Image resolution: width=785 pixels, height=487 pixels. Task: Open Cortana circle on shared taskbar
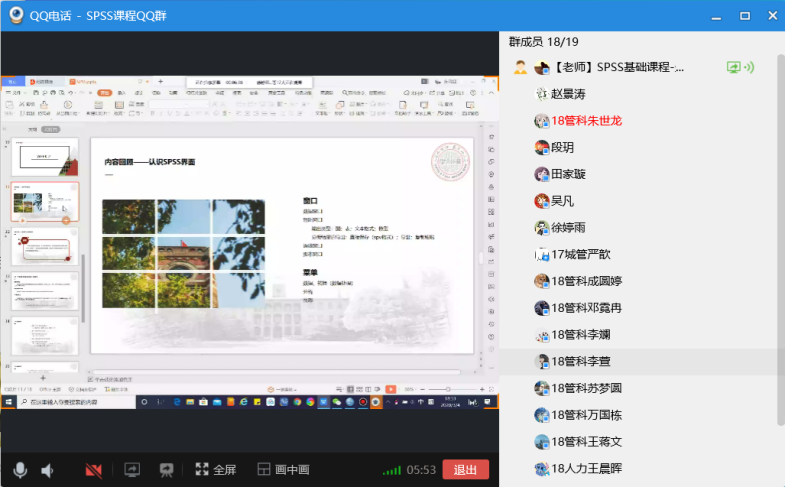[144, 401]
